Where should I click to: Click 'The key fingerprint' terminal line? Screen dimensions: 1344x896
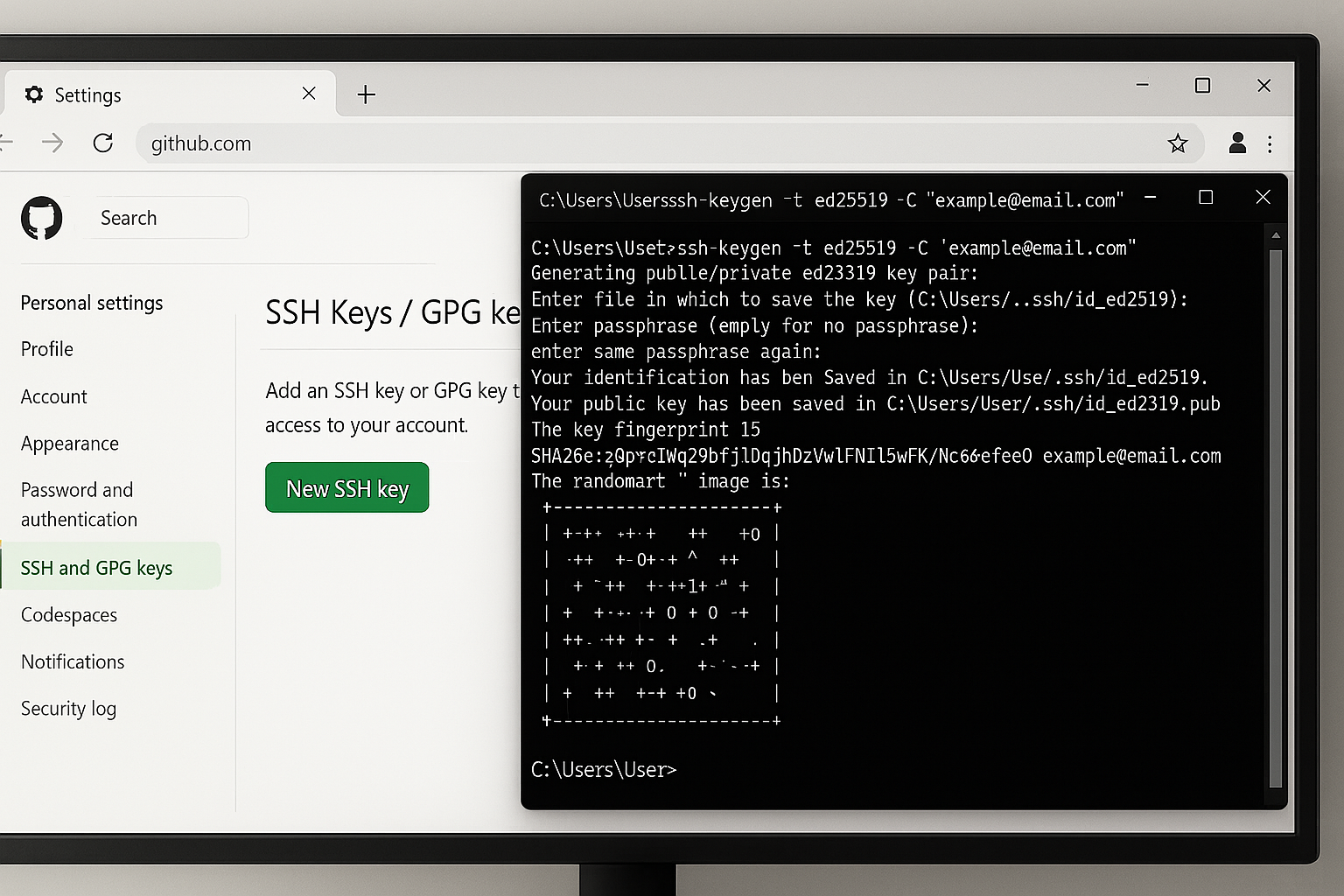tap(646, 430)
